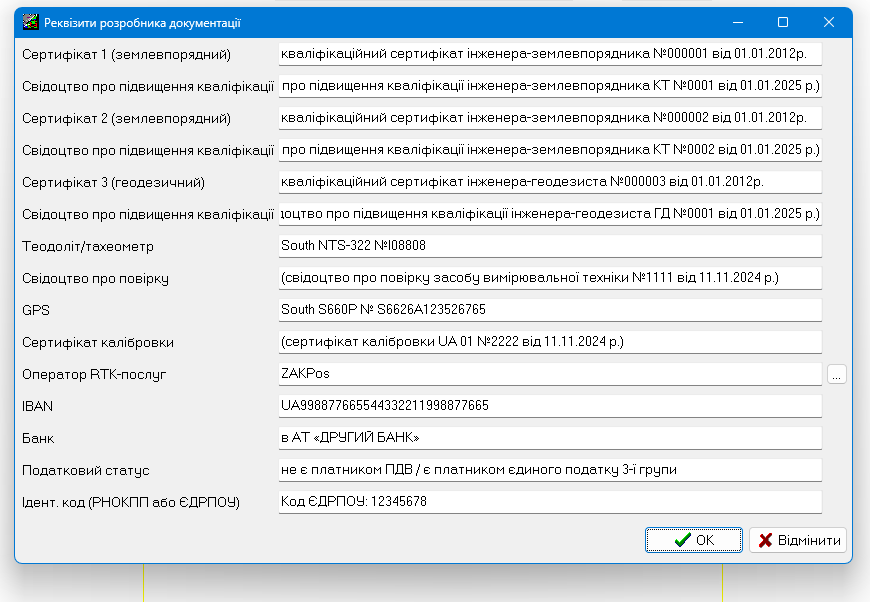Open the RTK operator browse ellipsis button
870x602 pixels.
[837, 374]
